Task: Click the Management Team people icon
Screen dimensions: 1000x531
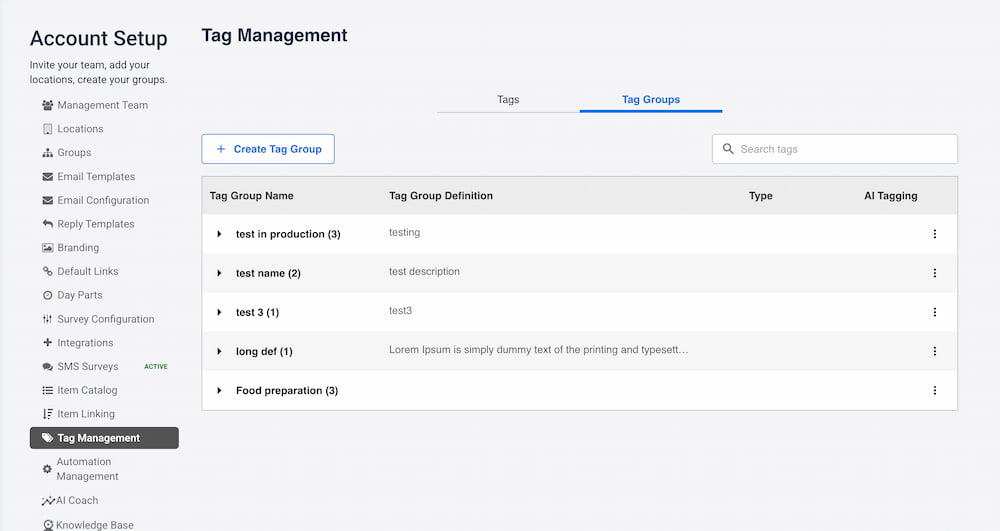Action: 47,105
